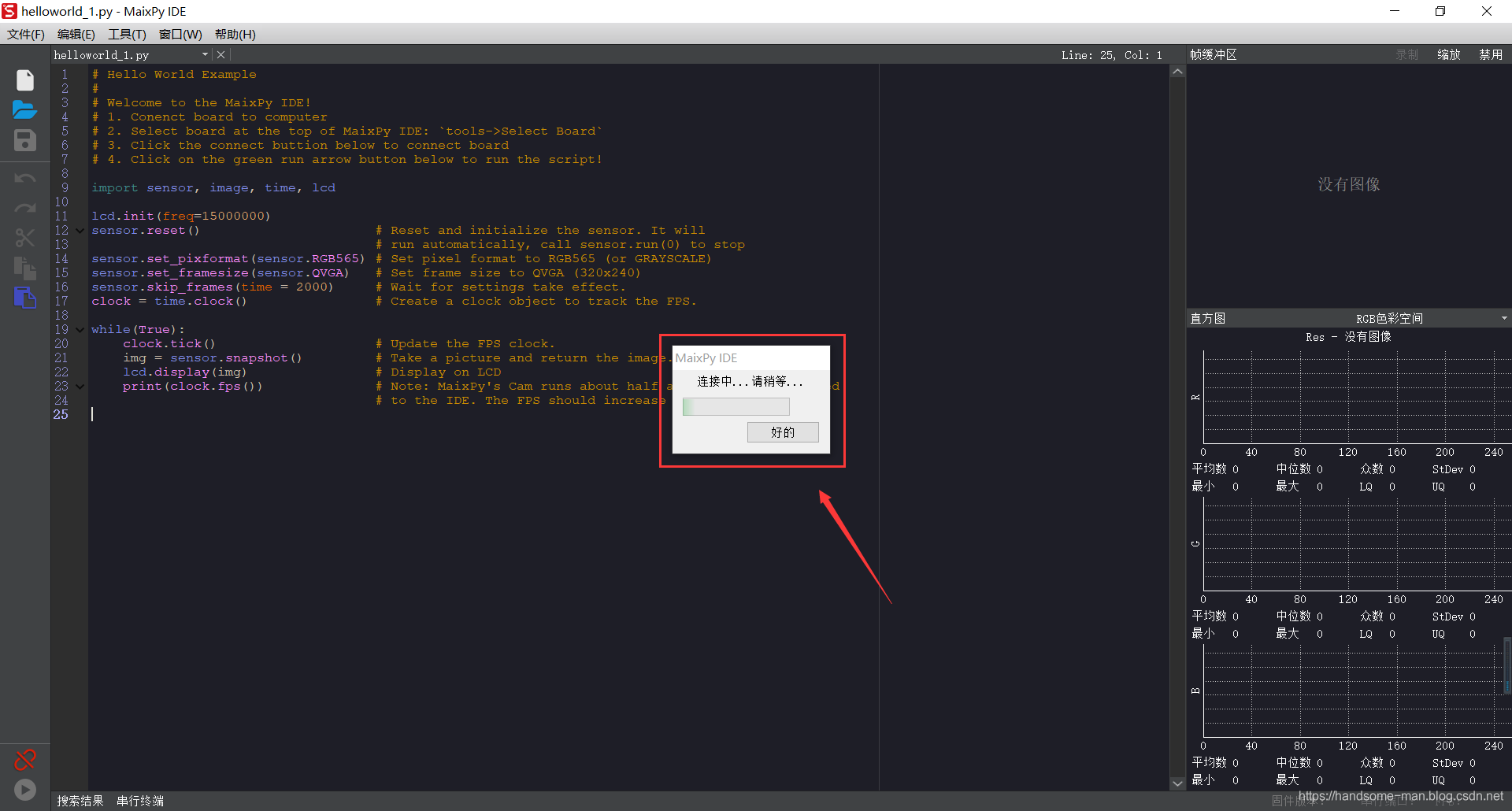Click the 录制 record button
This screenshot has height=811, width=1512.
[x=1406, y=54]
